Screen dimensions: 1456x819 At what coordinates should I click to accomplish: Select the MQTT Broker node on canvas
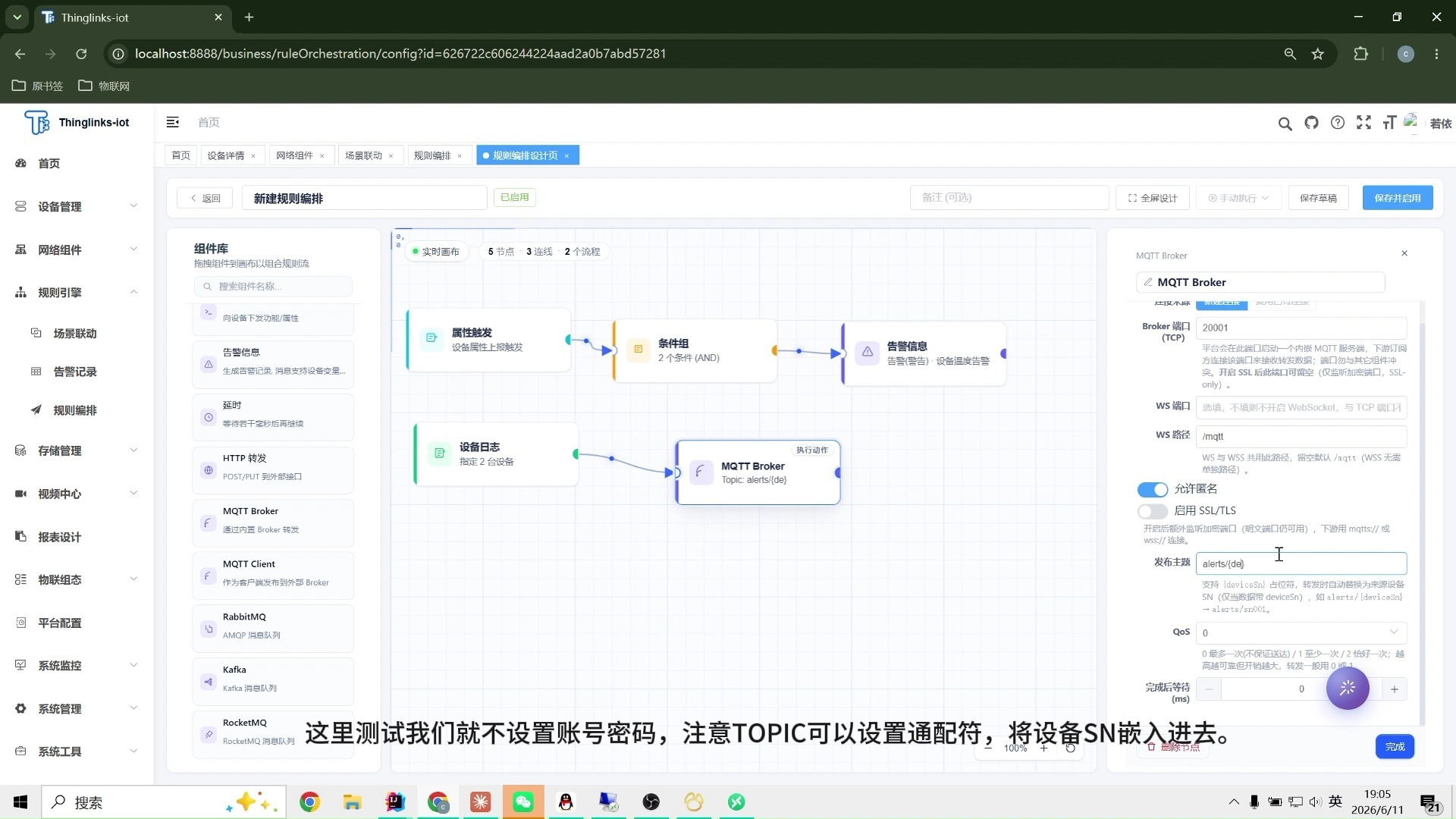click(x=758, y=472)
